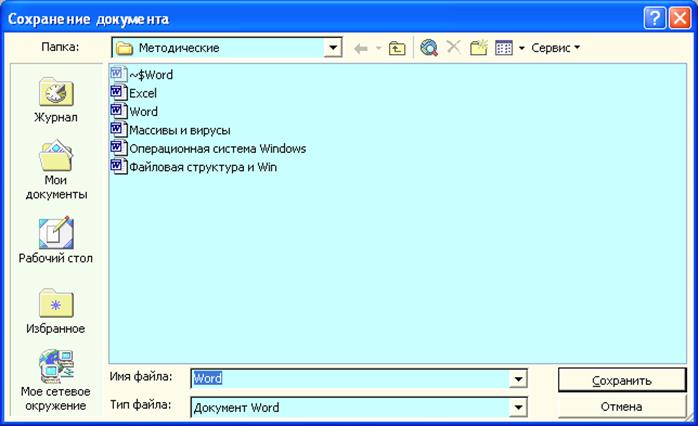This screenshot has width=698, height=426.
Task: Click the Отмена button
Action: click(621, 406)
